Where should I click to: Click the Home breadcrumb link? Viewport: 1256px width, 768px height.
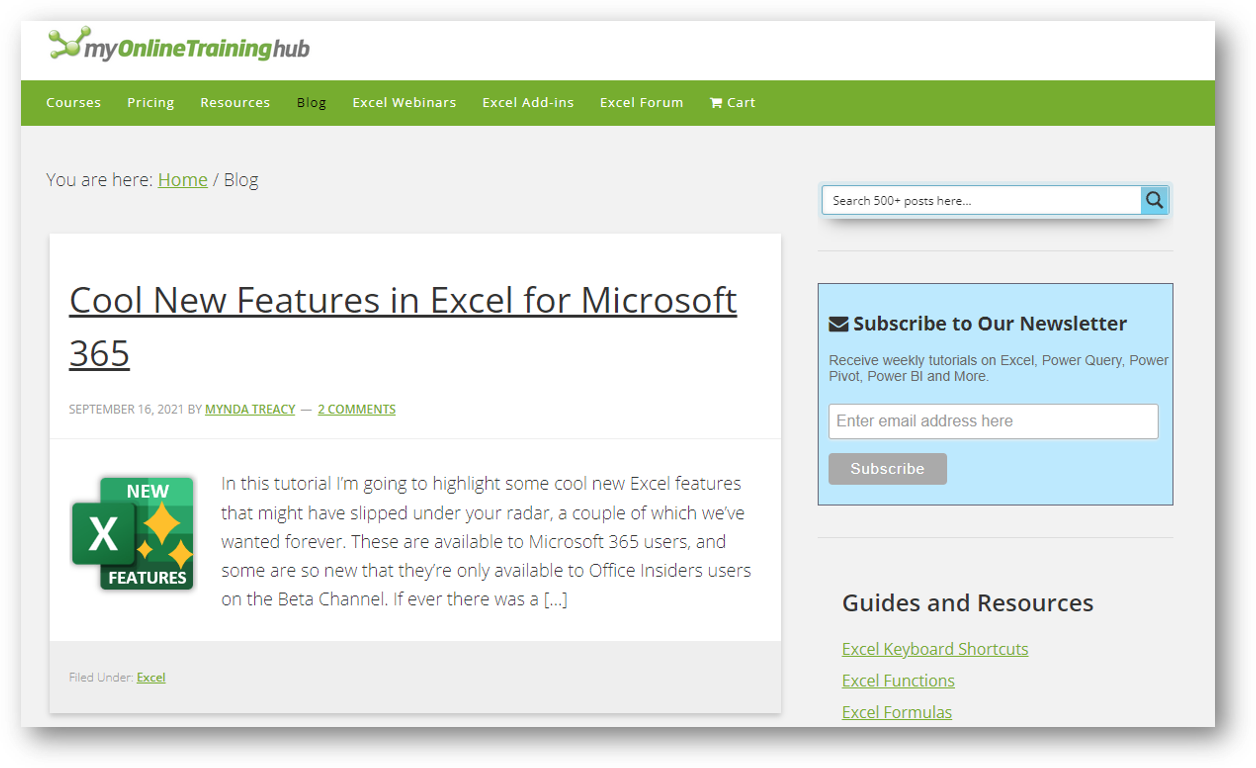point(182,179)
